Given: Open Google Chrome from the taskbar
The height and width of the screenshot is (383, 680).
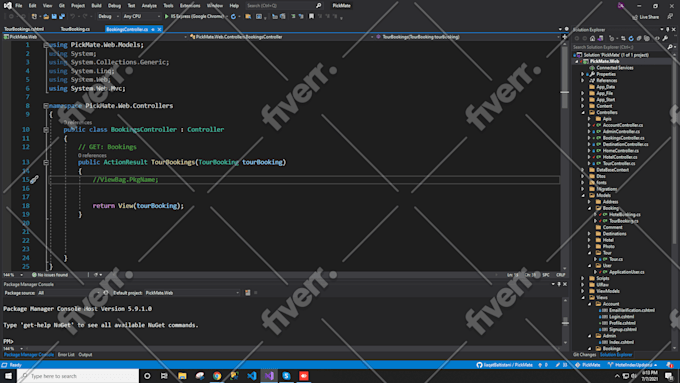Looking at the screenshot, I should (x=217, y=376).
